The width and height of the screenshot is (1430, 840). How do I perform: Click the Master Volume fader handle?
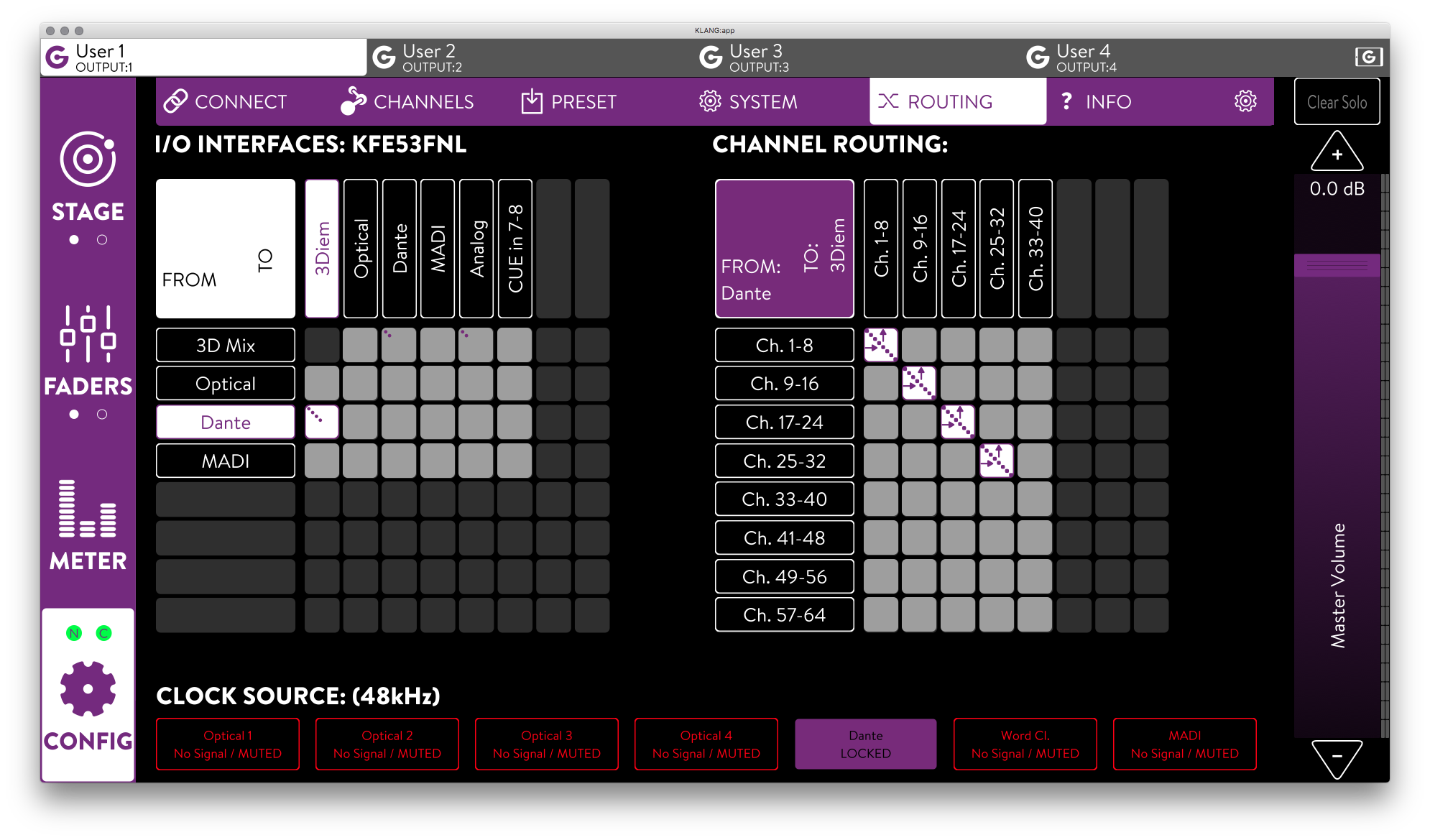[x=1337, y=266]
